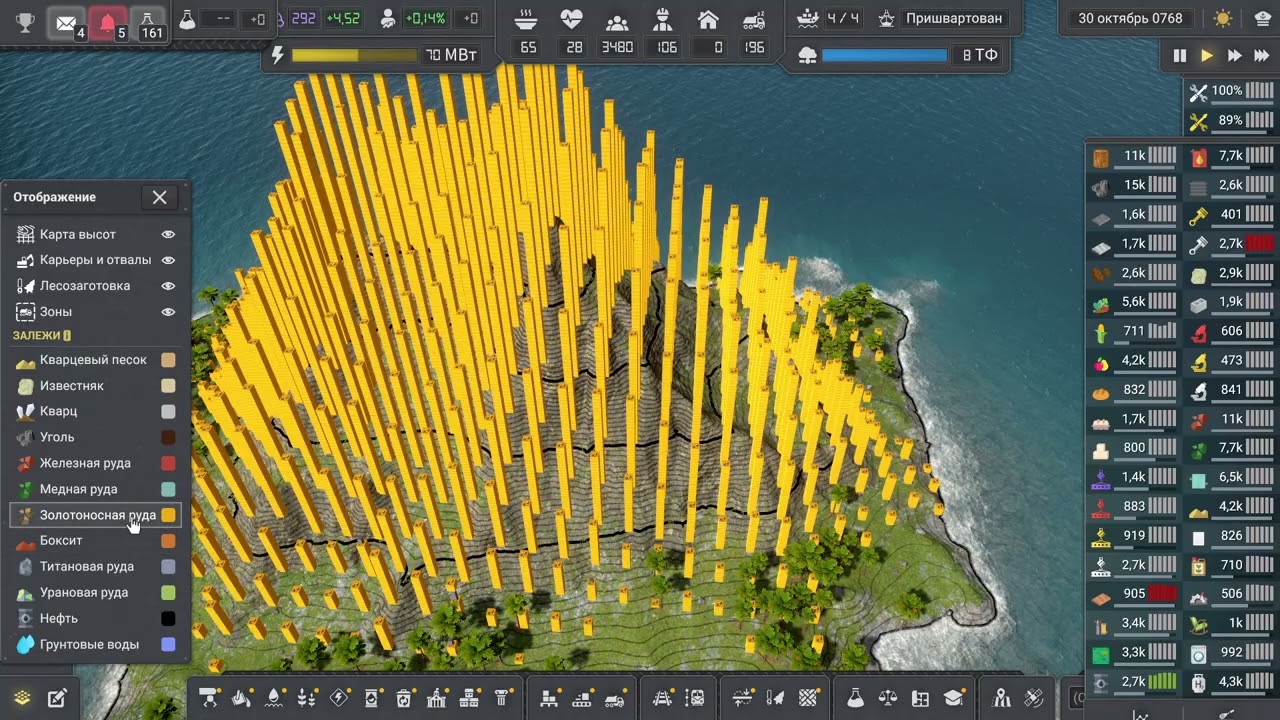Click the computing cloud icon
The image size is (1280, 720).
tap(808, 55)
